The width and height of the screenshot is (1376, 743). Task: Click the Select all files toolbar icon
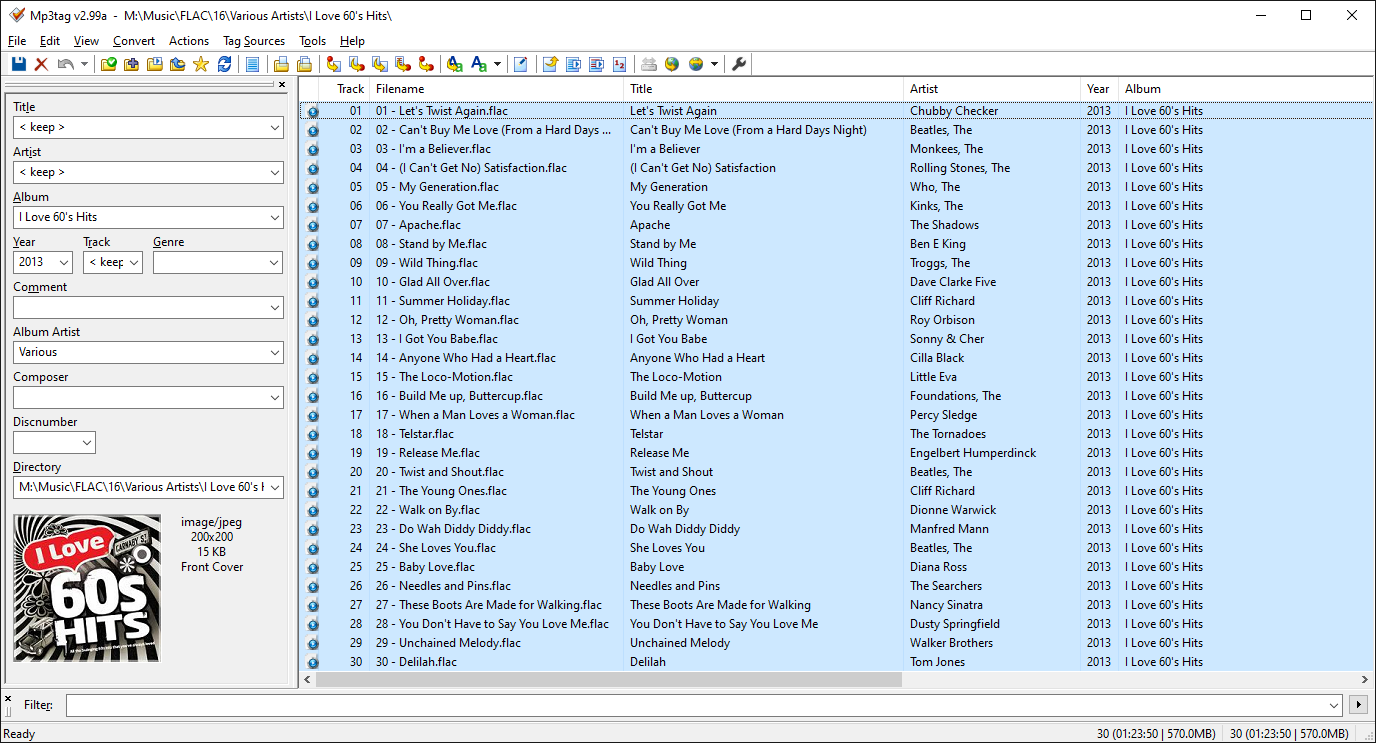coord(252,64)
